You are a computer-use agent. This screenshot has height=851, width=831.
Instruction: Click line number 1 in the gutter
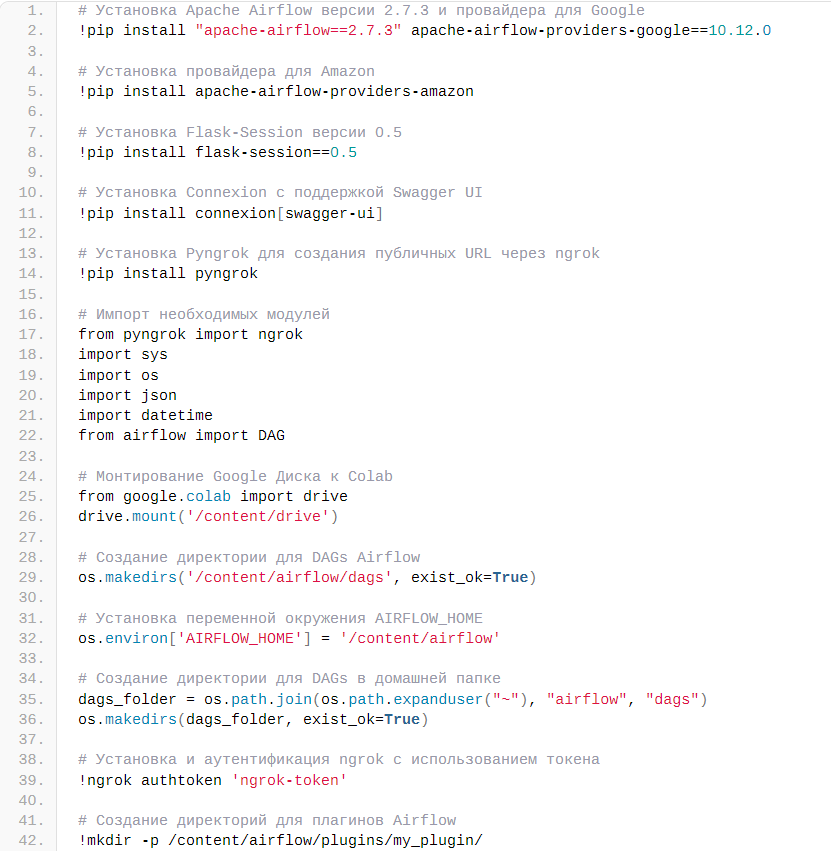pos(36,10)
